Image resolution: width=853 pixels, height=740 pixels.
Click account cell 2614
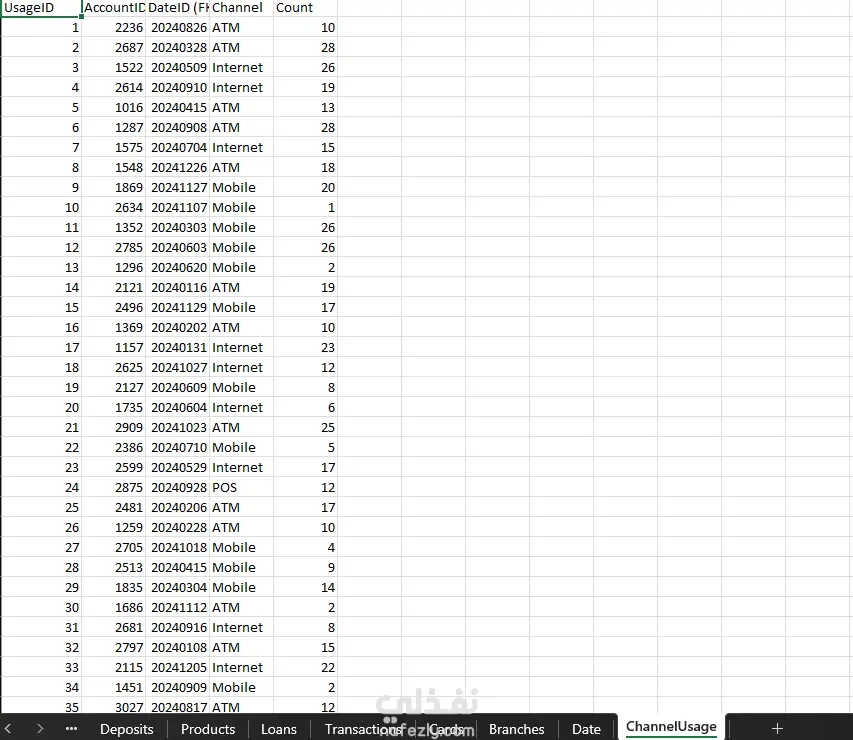point(114,88)
